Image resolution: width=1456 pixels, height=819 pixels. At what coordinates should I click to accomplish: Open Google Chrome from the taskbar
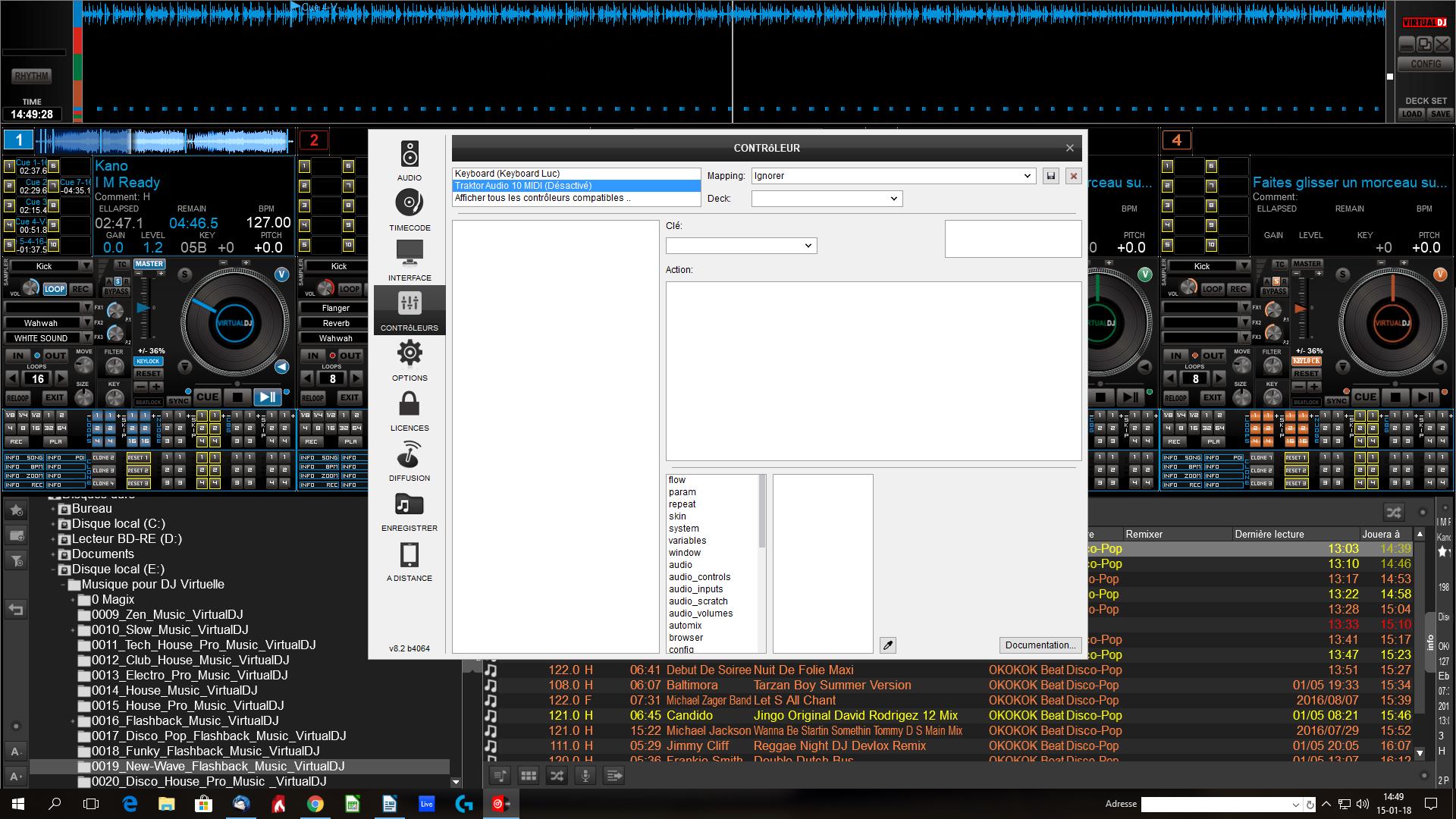[x=315, y=804]
